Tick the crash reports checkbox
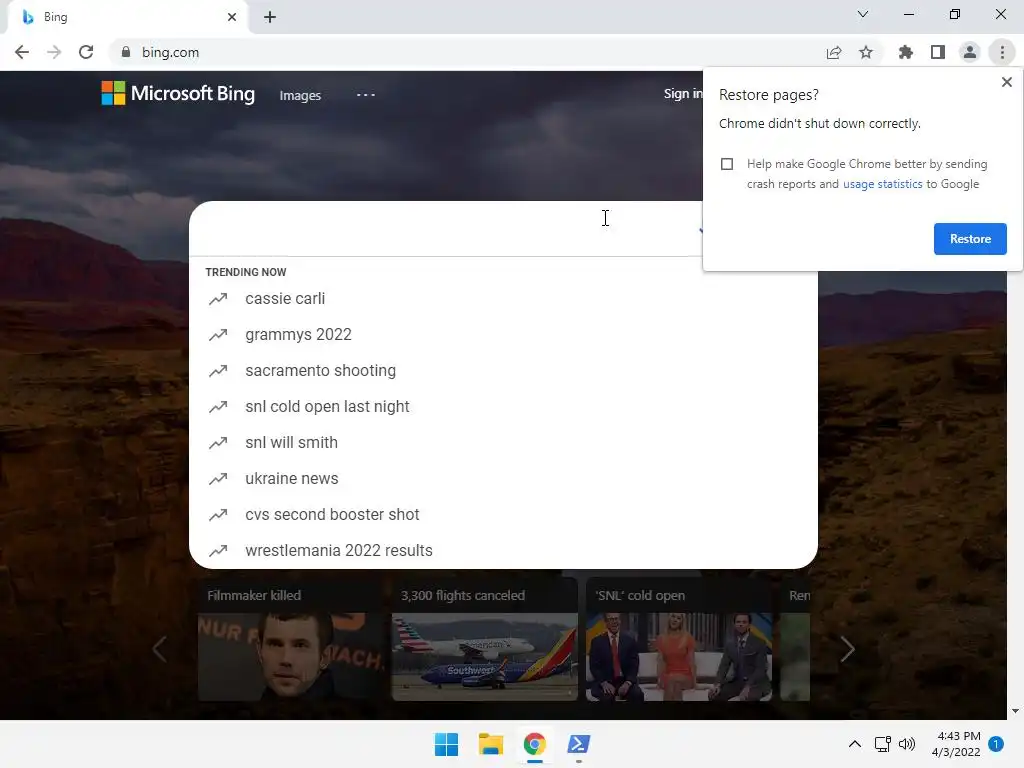This screenshot has width=1024, height=768. click(x=727, y=164)
